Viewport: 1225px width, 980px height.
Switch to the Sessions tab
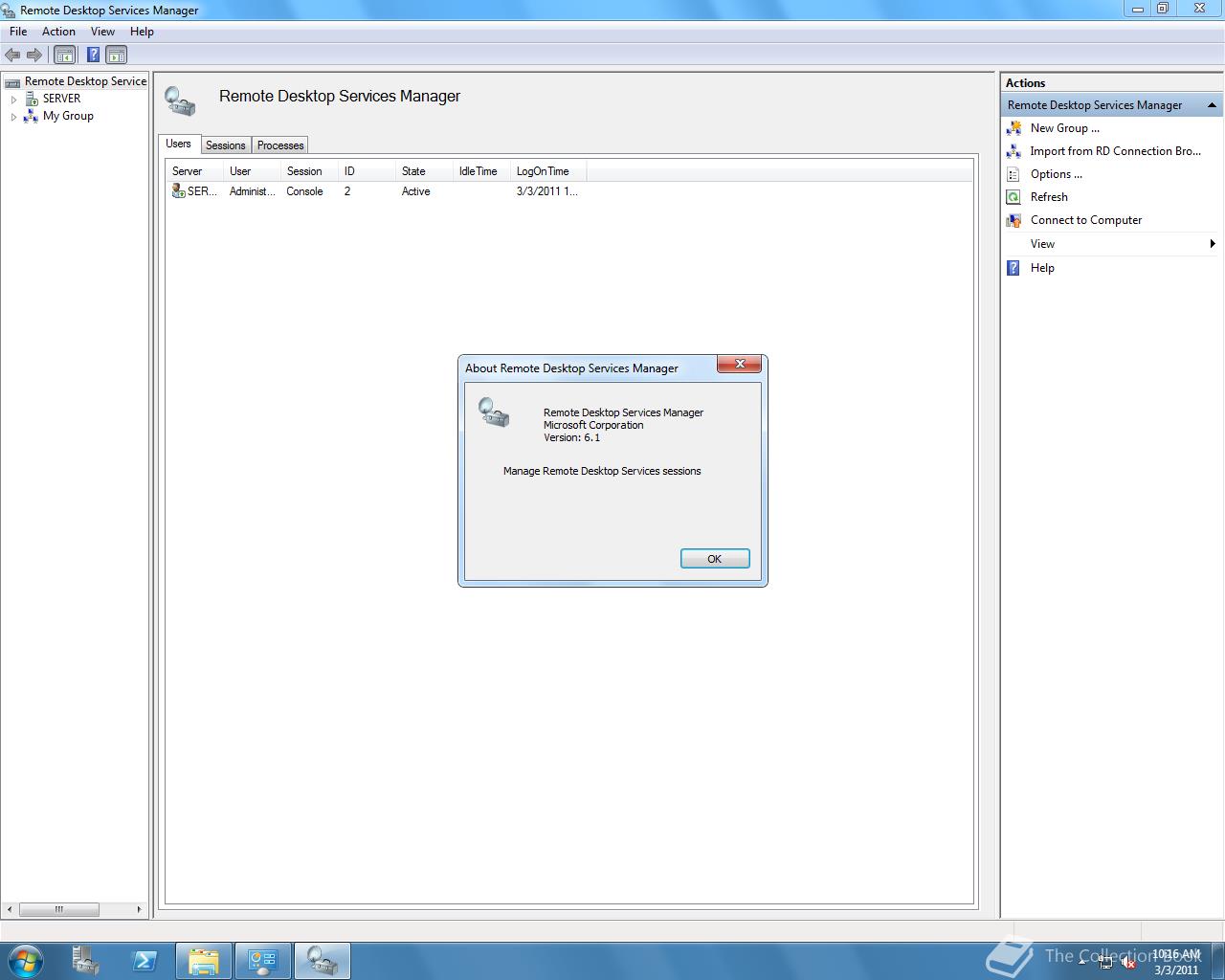point(226,145)
